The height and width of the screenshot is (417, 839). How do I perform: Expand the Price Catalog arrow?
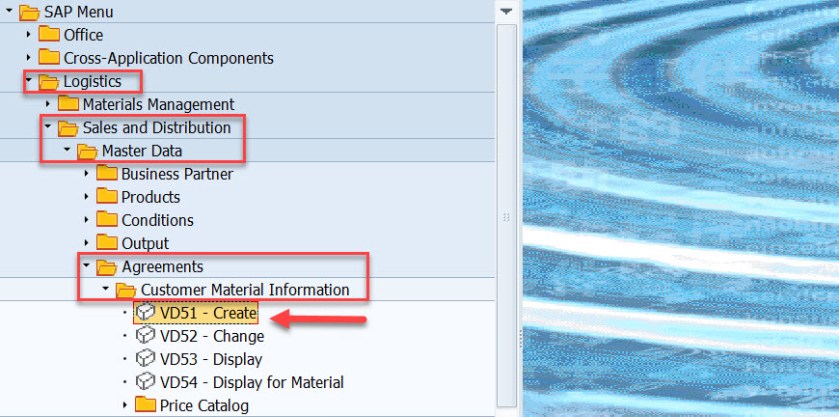[125, 405]
